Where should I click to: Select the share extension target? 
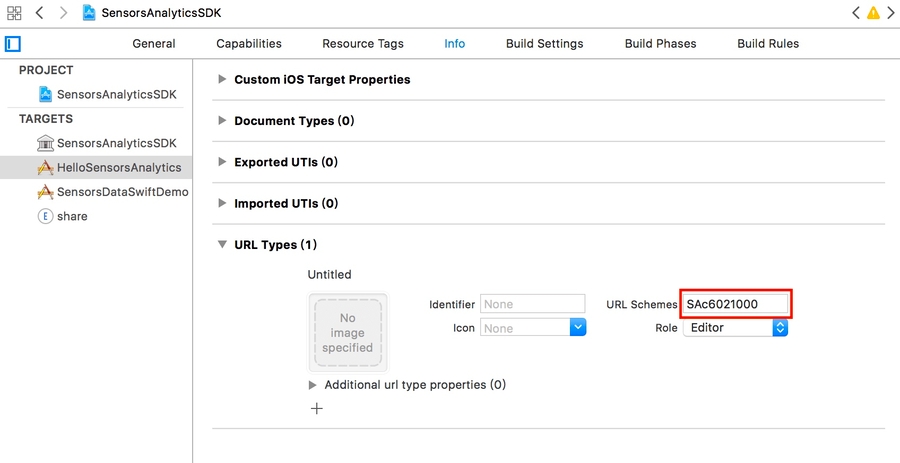(71, 216)
